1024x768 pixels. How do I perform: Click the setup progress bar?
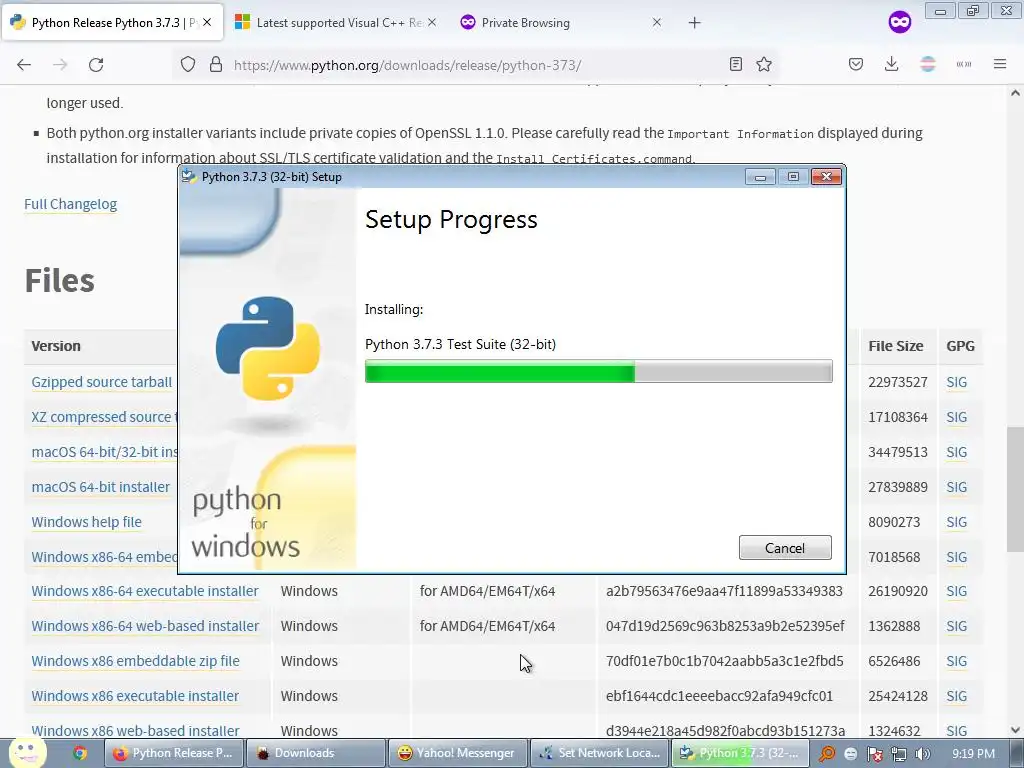(x=598, y=372)
